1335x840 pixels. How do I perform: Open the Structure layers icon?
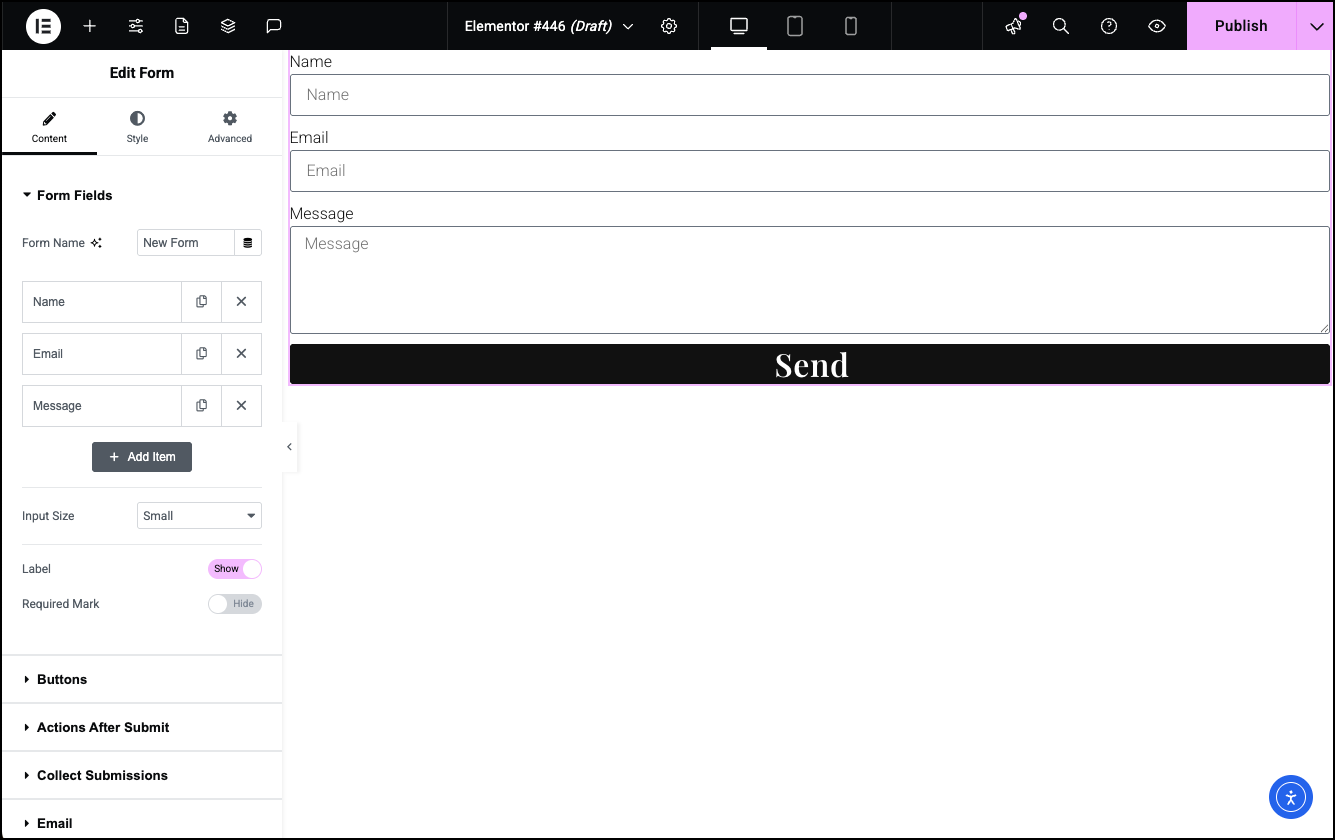[228, 26]
